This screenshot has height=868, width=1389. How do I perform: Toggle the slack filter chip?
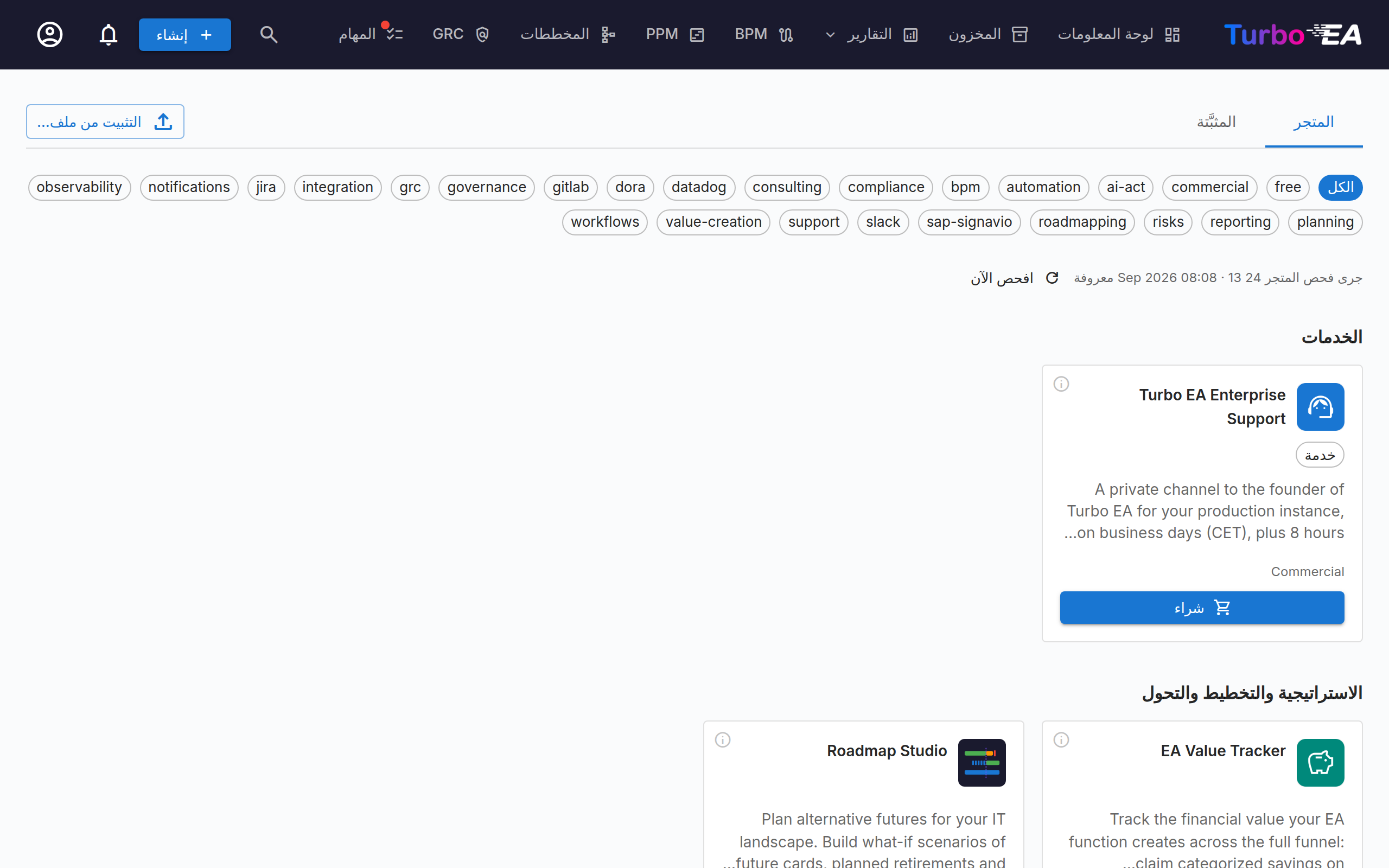pyautogui.click(x=883, y=222)
